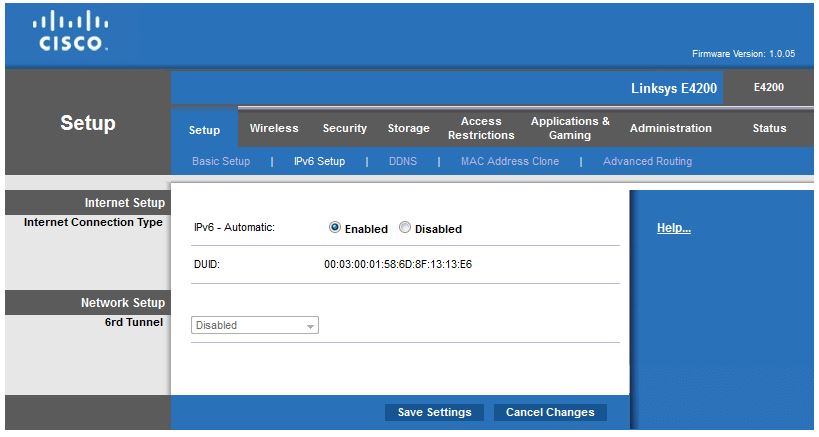This screenshot has height=437, width=819.
Task: Click the Internet Connection Type label
Action: point(93,222)
